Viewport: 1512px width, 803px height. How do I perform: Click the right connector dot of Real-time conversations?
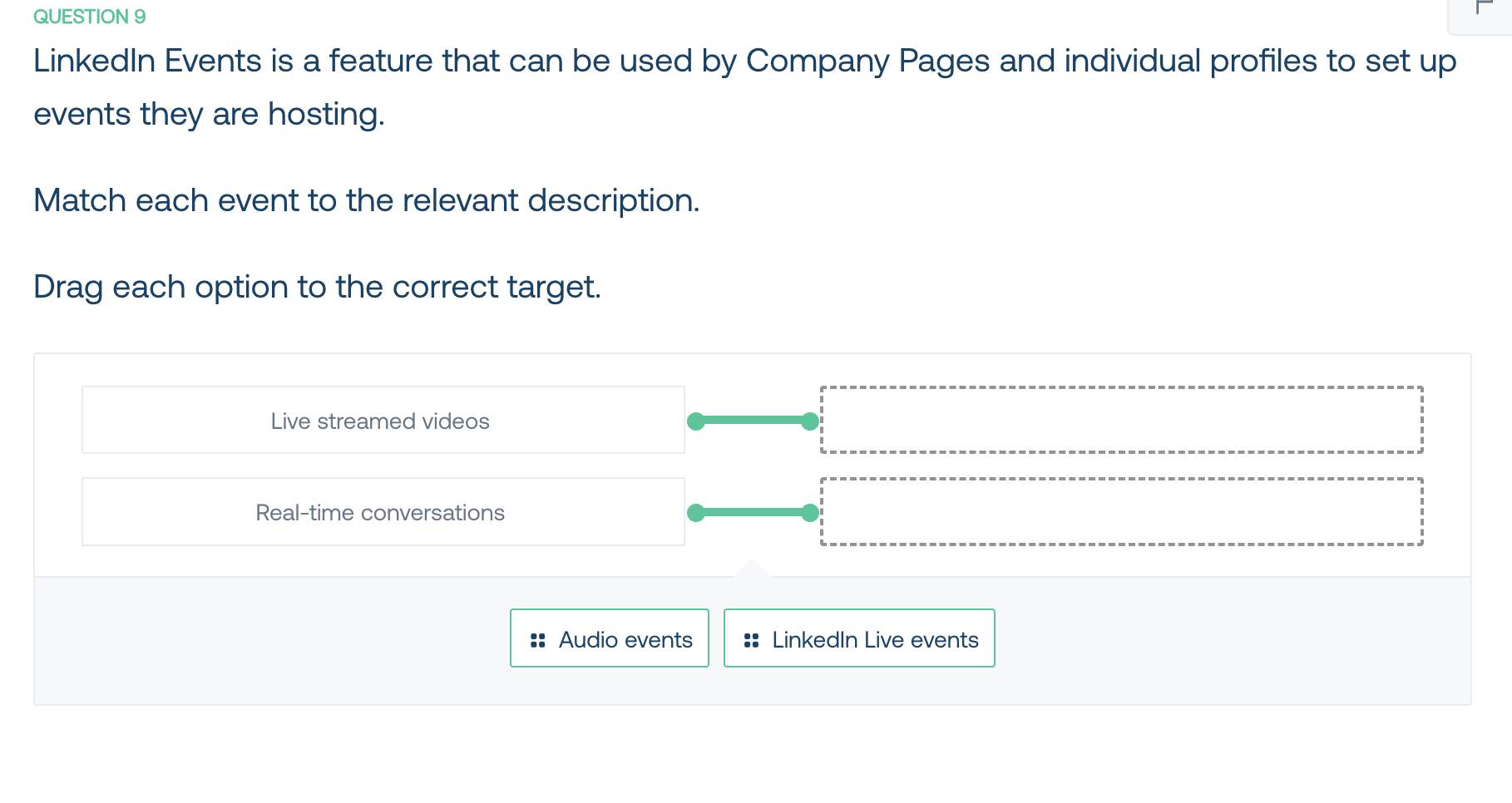(x=810, y=513)
